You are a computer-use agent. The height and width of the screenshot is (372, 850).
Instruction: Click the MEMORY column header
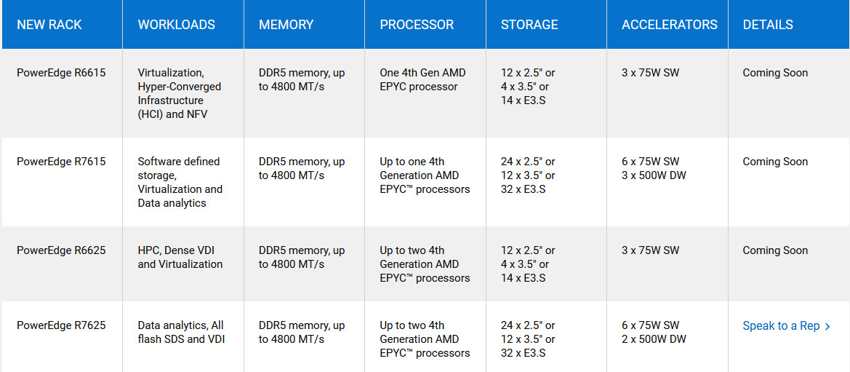pos(286,24)
